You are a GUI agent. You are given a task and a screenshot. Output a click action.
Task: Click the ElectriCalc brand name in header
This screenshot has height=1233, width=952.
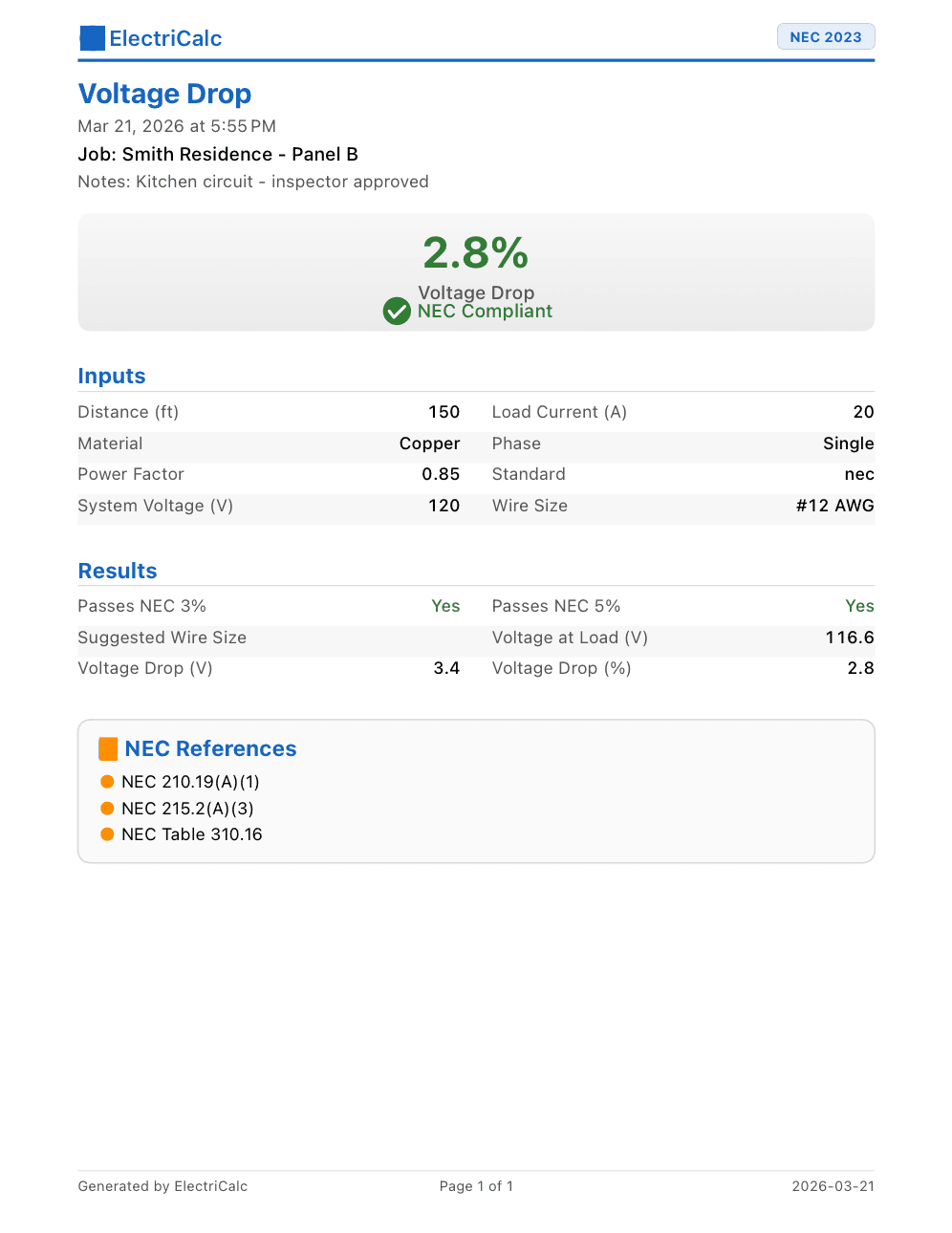coord(165,38)
